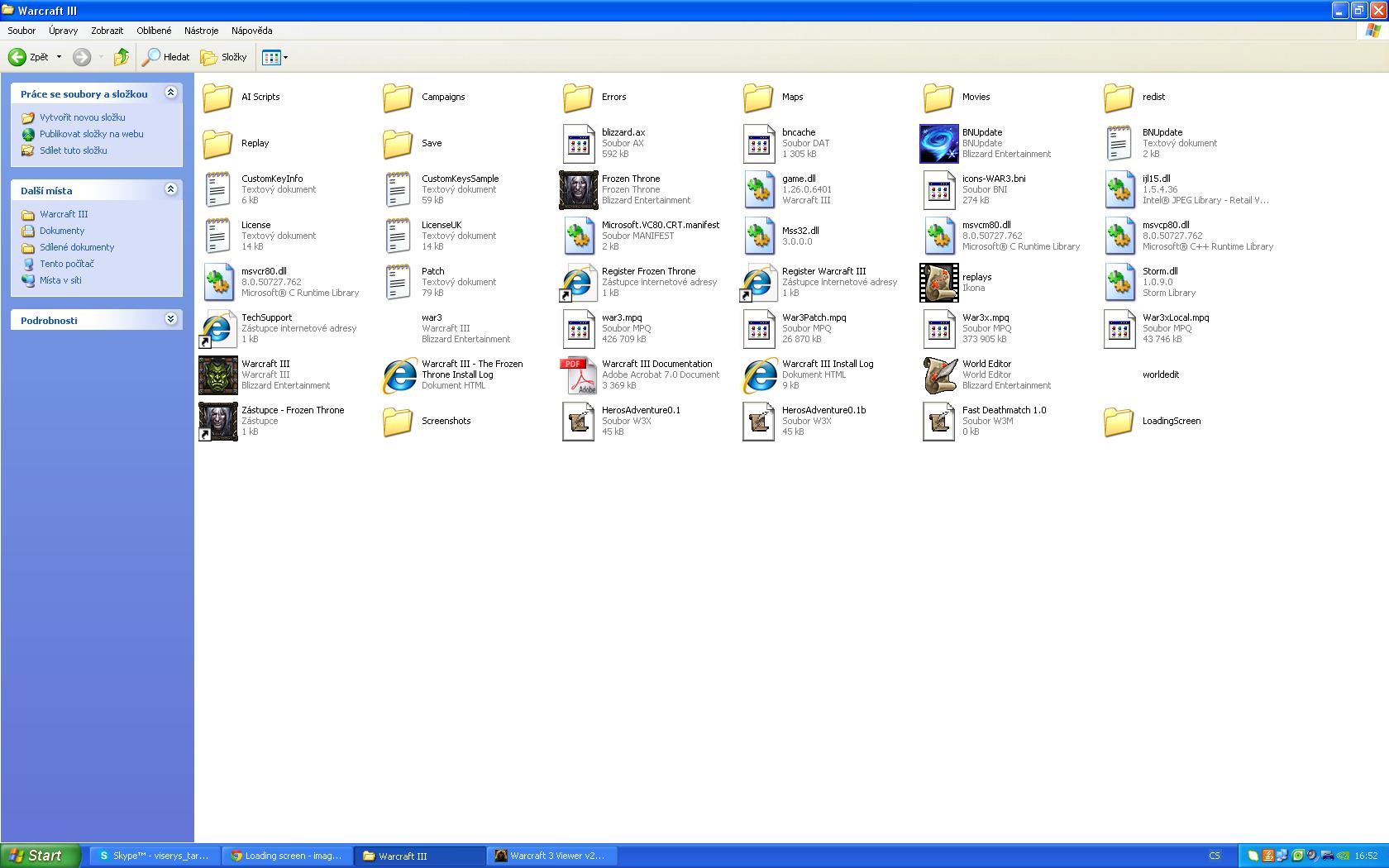This screenshot has width=1389, height=868.
Task: Select the BNUpdate Blizzard Entertainment application icon
Action: pos(939,144)
